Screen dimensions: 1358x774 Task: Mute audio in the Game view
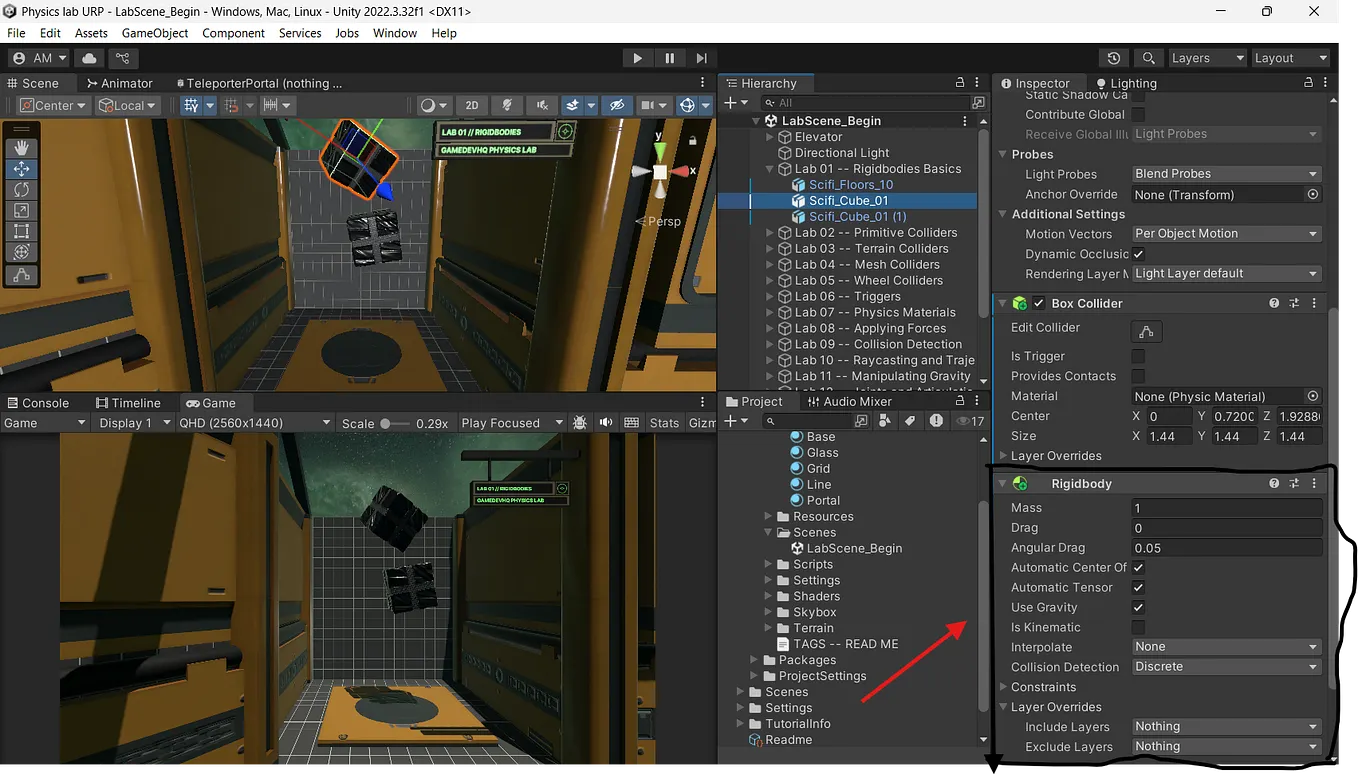coord(606,422)
